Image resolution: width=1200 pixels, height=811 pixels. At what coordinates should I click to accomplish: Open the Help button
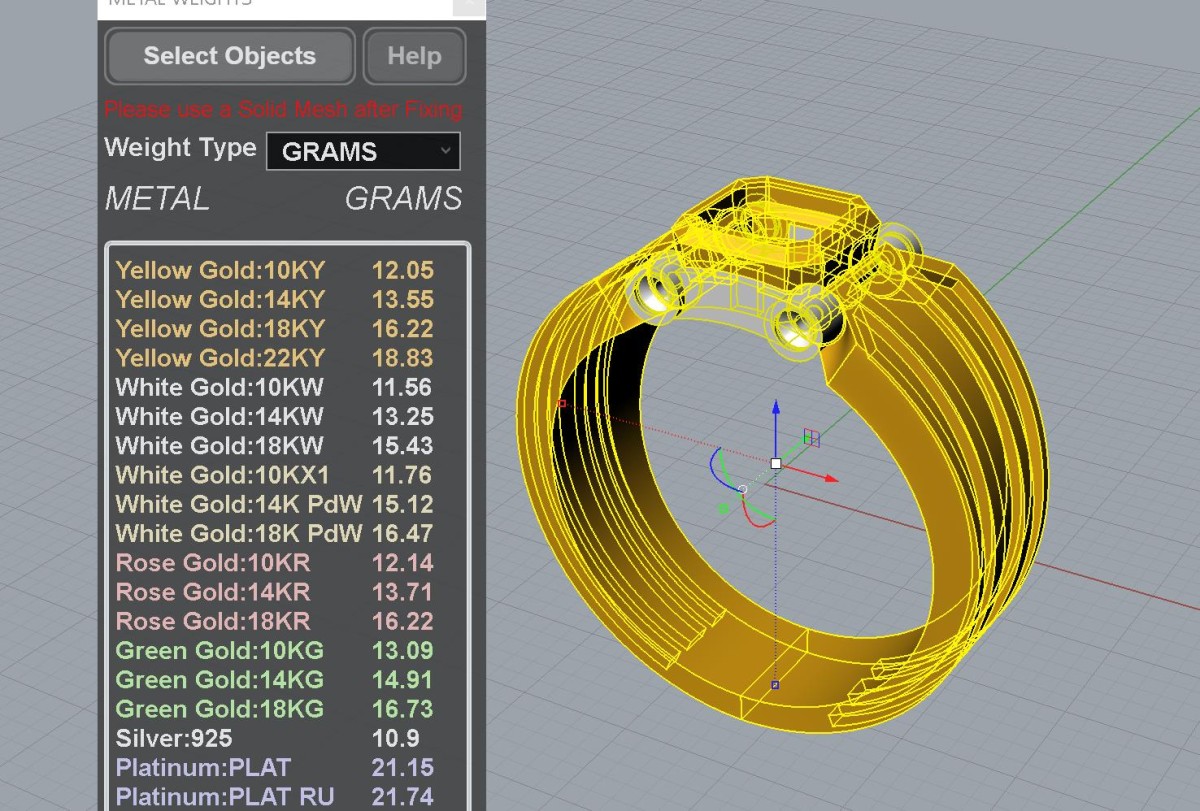tap(414, 56)
